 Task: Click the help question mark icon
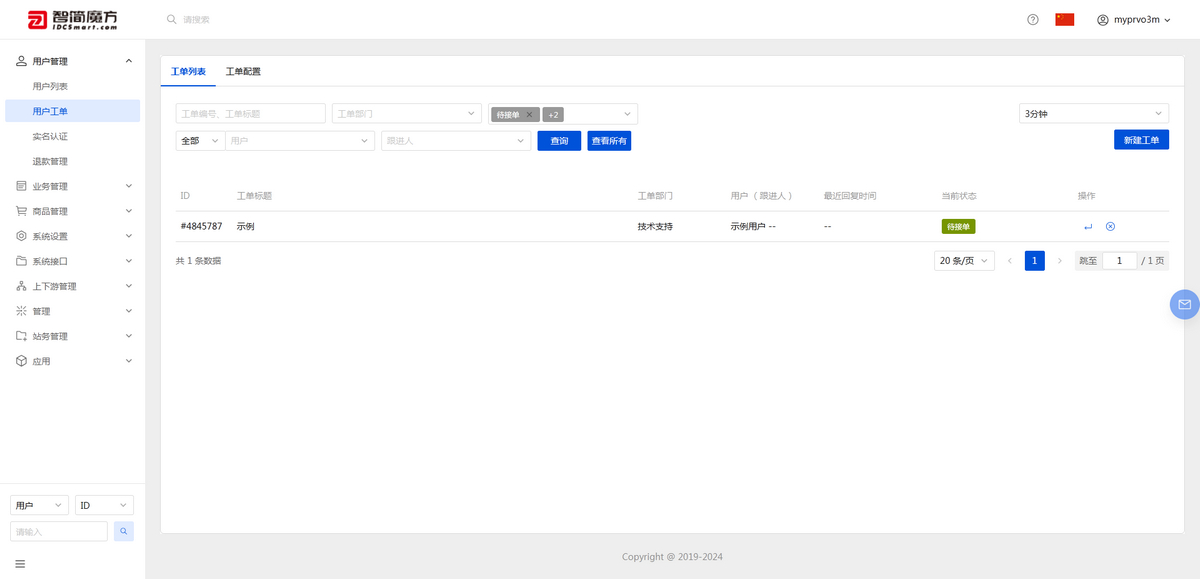pyautogui.click(x=1033, y=20)
